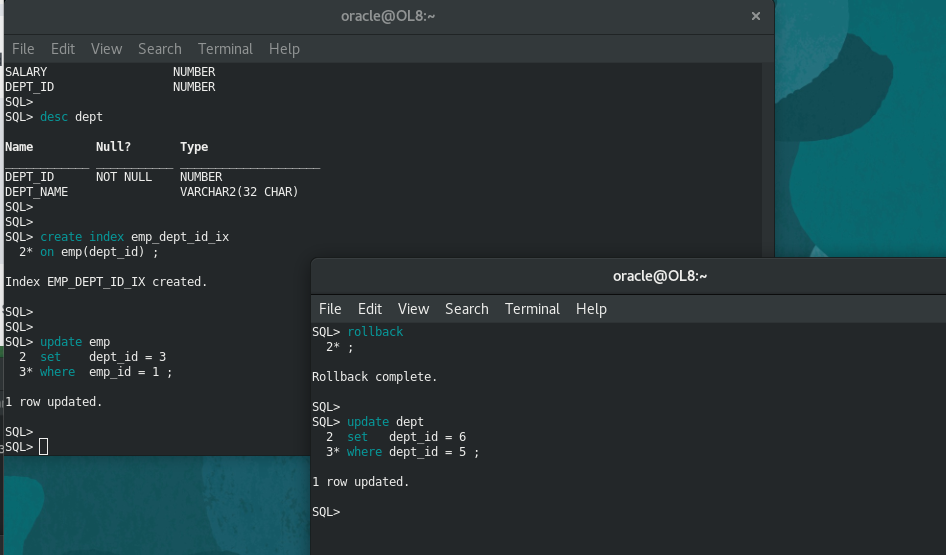Click '1 row updated.' in back terminal

point(54,402)
